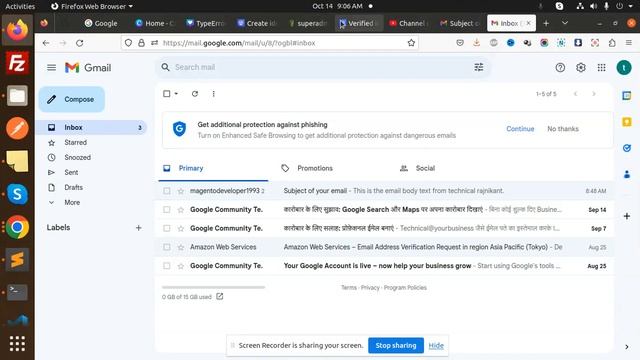640x360 pixels.
Task: Open Google Keep in the side panel
Action: (627, 122)
